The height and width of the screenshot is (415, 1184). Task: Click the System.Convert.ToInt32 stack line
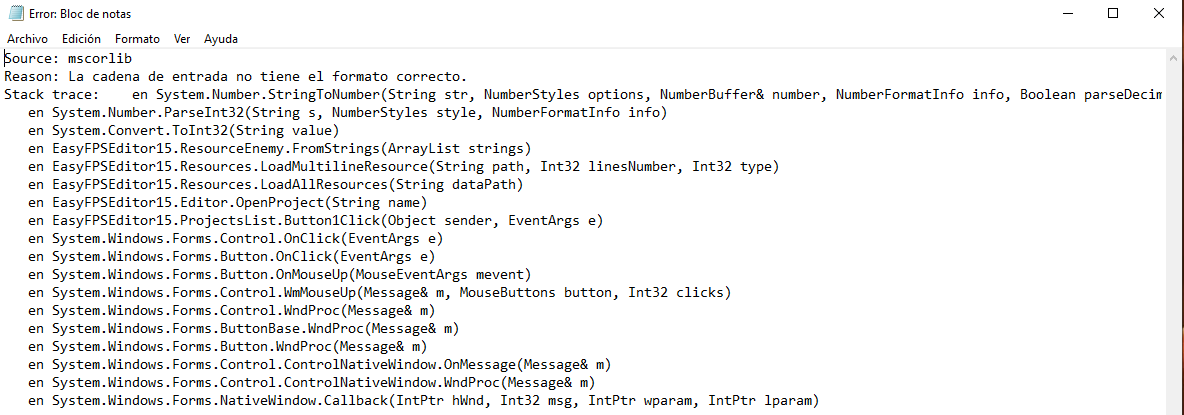[184, 130]
